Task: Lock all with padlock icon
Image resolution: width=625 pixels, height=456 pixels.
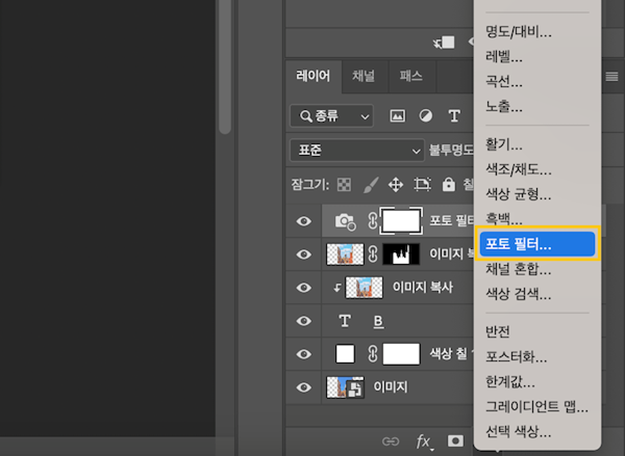Action: 448,184
